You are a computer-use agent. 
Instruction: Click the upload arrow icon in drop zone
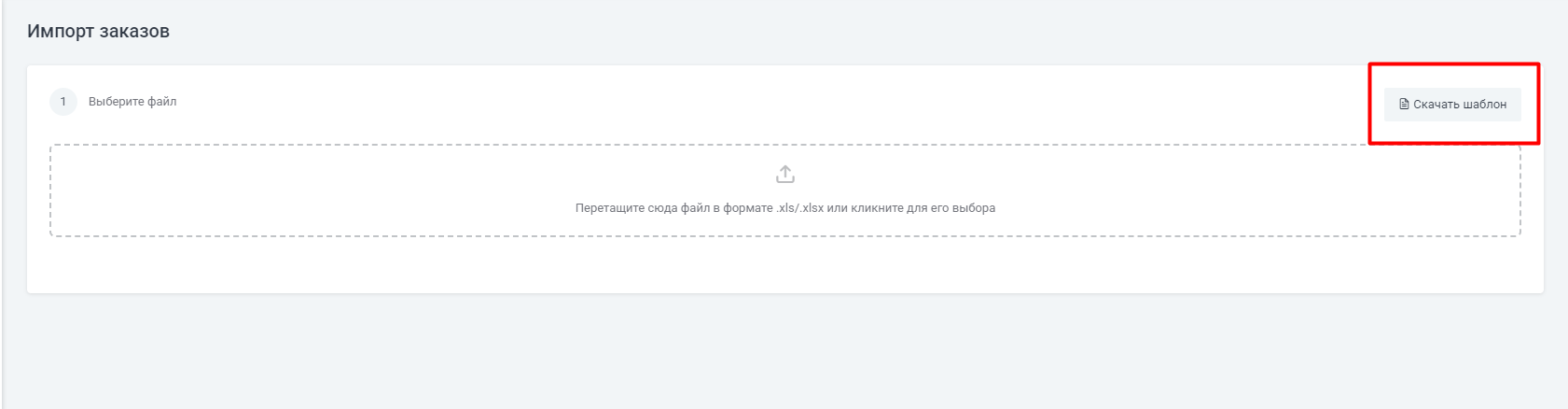coord(785,175)
